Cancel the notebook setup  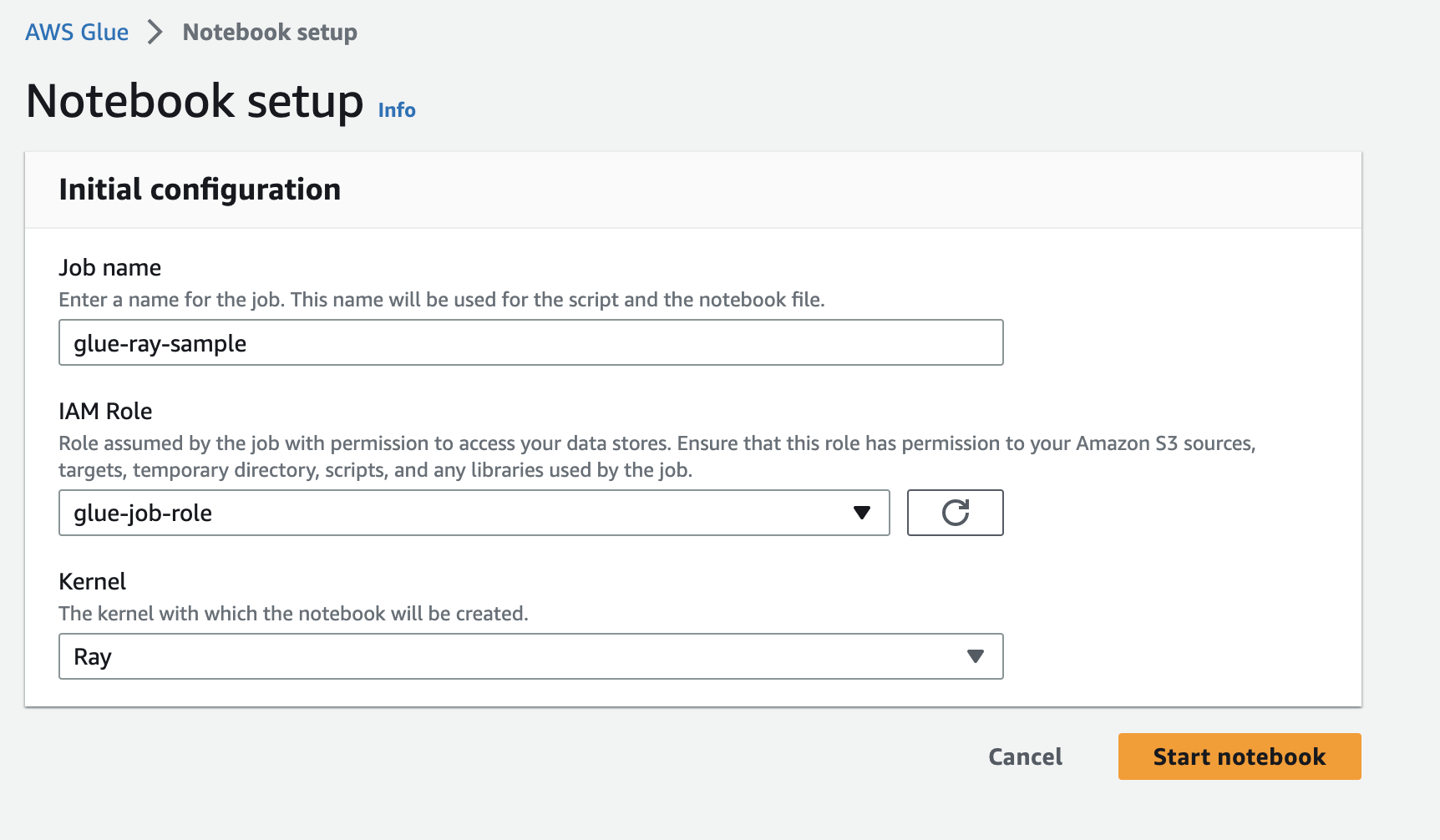[1025, 757]
